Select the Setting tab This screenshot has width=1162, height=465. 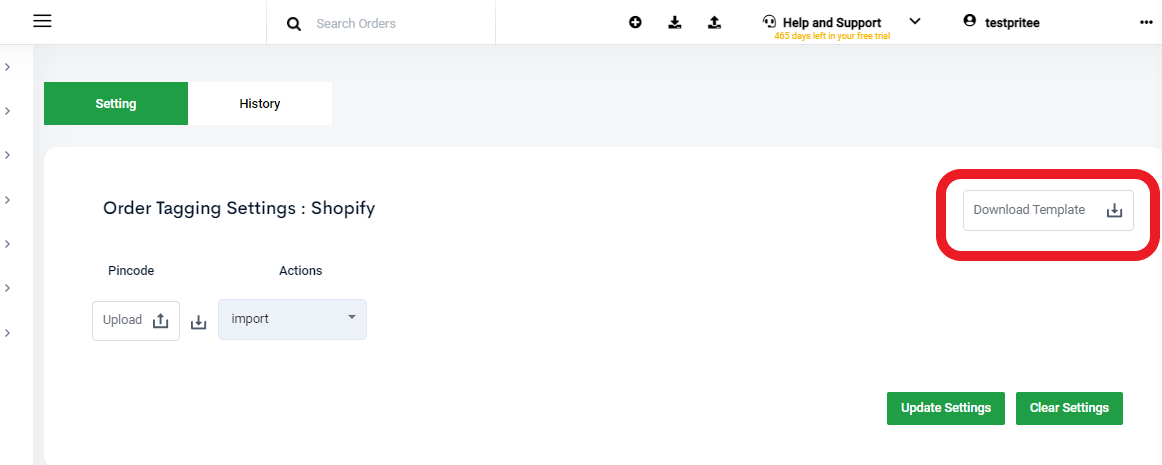[x=116, y=104]
